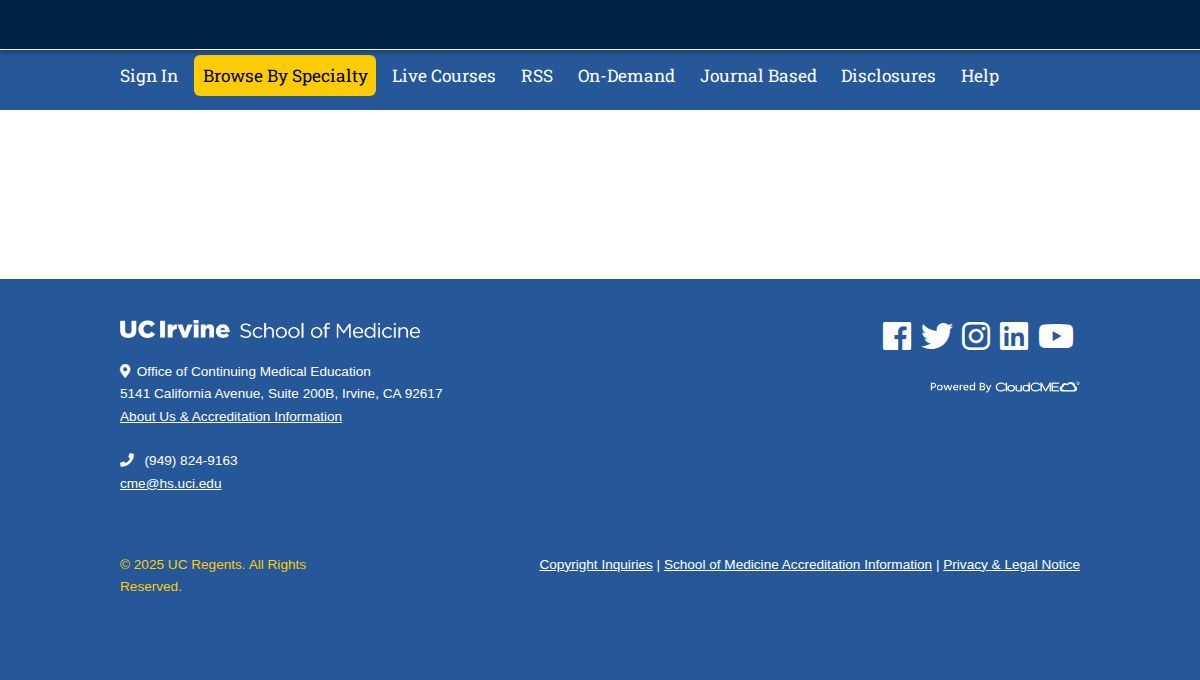Click the cme@hs.uci.edu email link
The image size is (1200, 680).
point(171,484)
